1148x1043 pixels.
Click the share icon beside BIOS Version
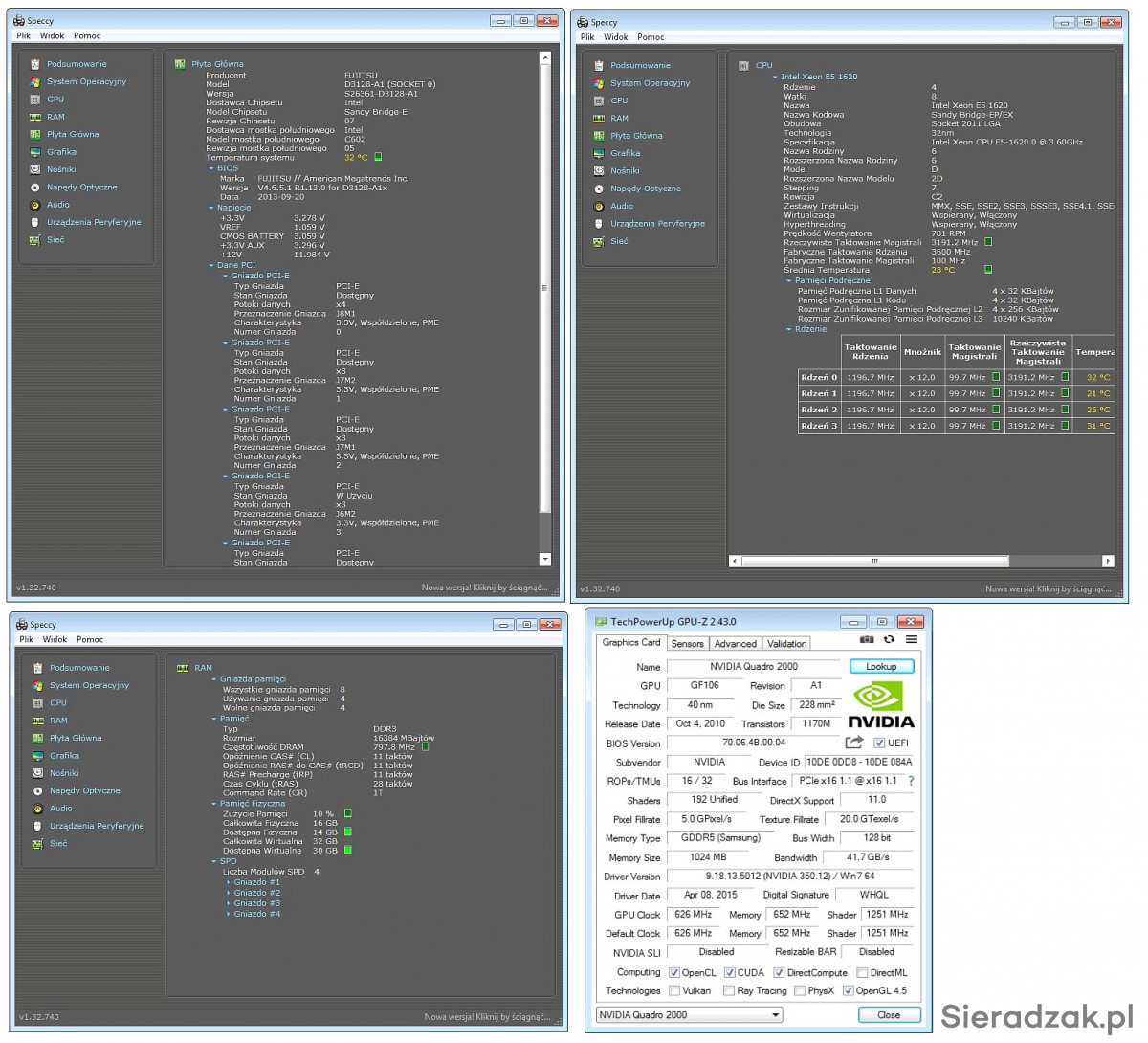tap(854, 743)
